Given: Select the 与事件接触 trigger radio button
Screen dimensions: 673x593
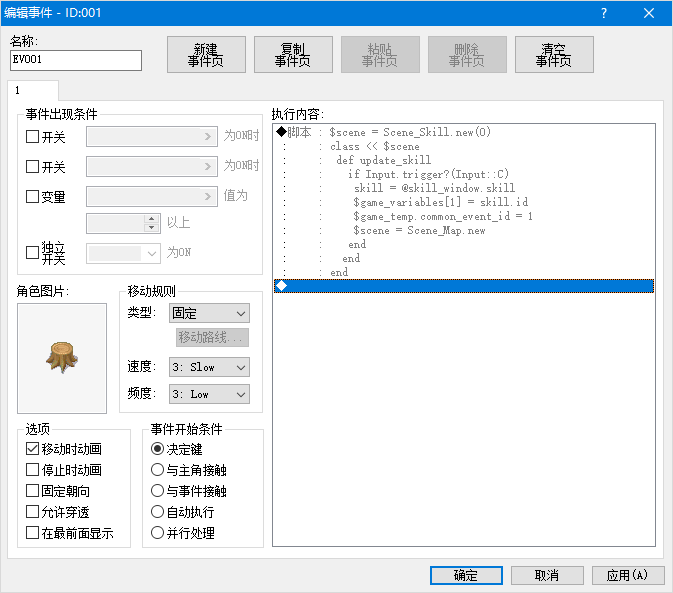Looking at the screenshot, I should tap(158, 490).
